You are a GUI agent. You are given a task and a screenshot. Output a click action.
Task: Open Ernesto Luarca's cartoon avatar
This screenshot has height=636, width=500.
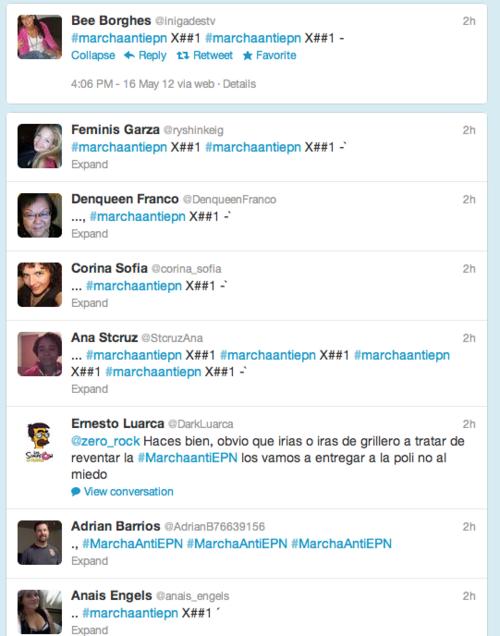[39, 441]
